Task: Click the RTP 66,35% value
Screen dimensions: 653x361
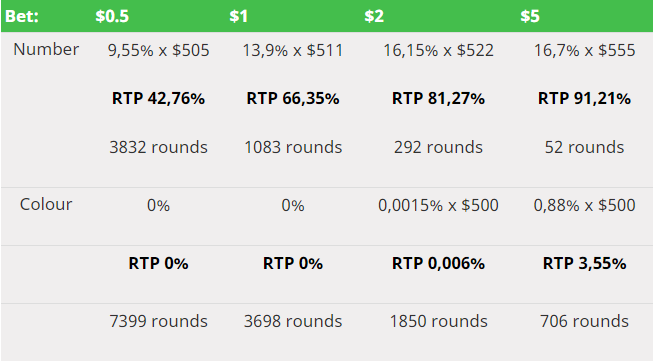Action: click(293, 99)
